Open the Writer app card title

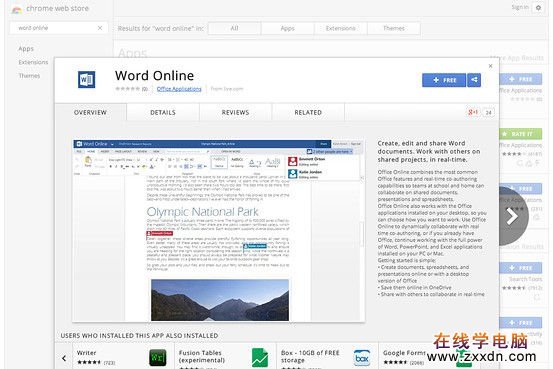[86, 353]
